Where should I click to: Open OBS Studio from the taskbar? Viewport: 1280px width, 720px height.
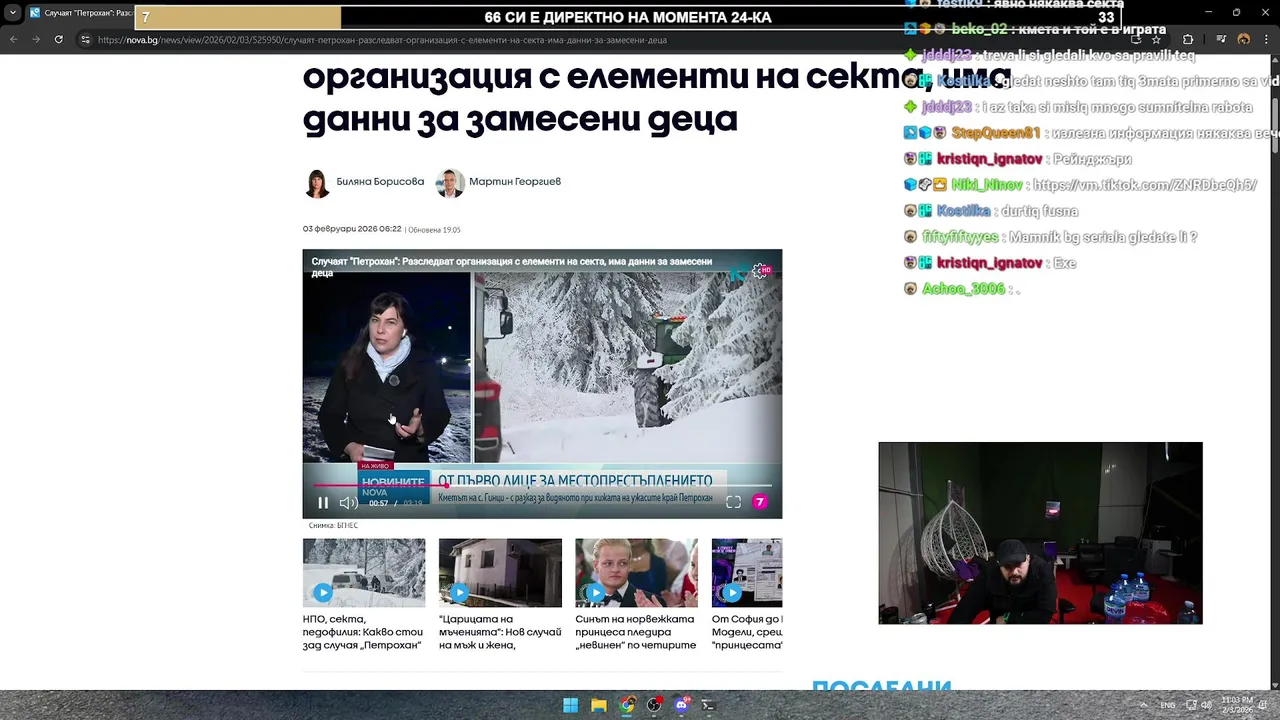654,705
